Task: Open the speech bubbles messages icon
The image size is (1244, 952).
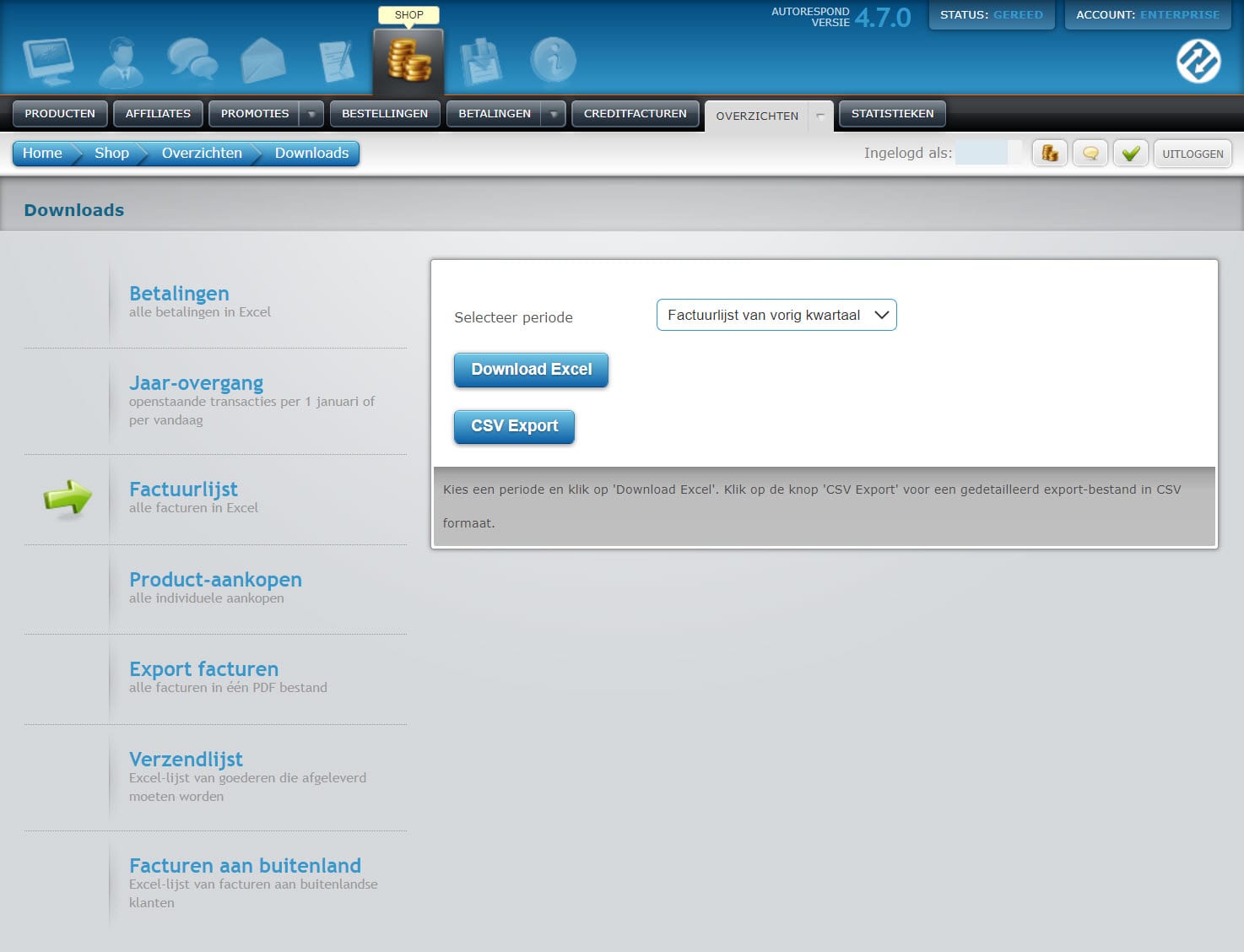Action: point(192,60)
